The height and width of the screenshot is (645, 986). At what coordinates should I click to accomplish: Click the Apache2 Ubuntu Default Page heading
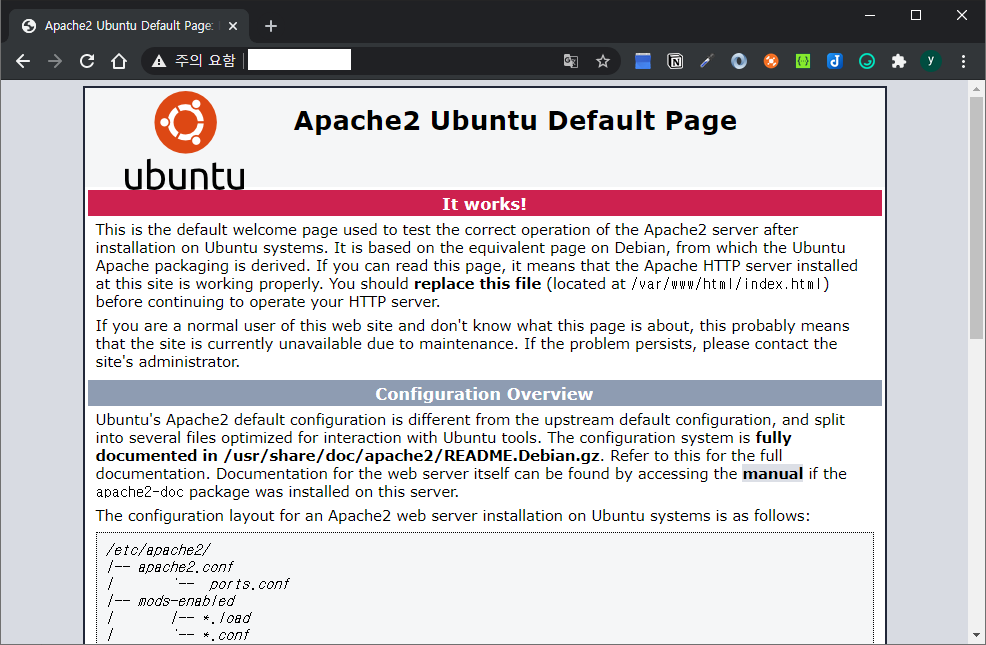point(515,121)
